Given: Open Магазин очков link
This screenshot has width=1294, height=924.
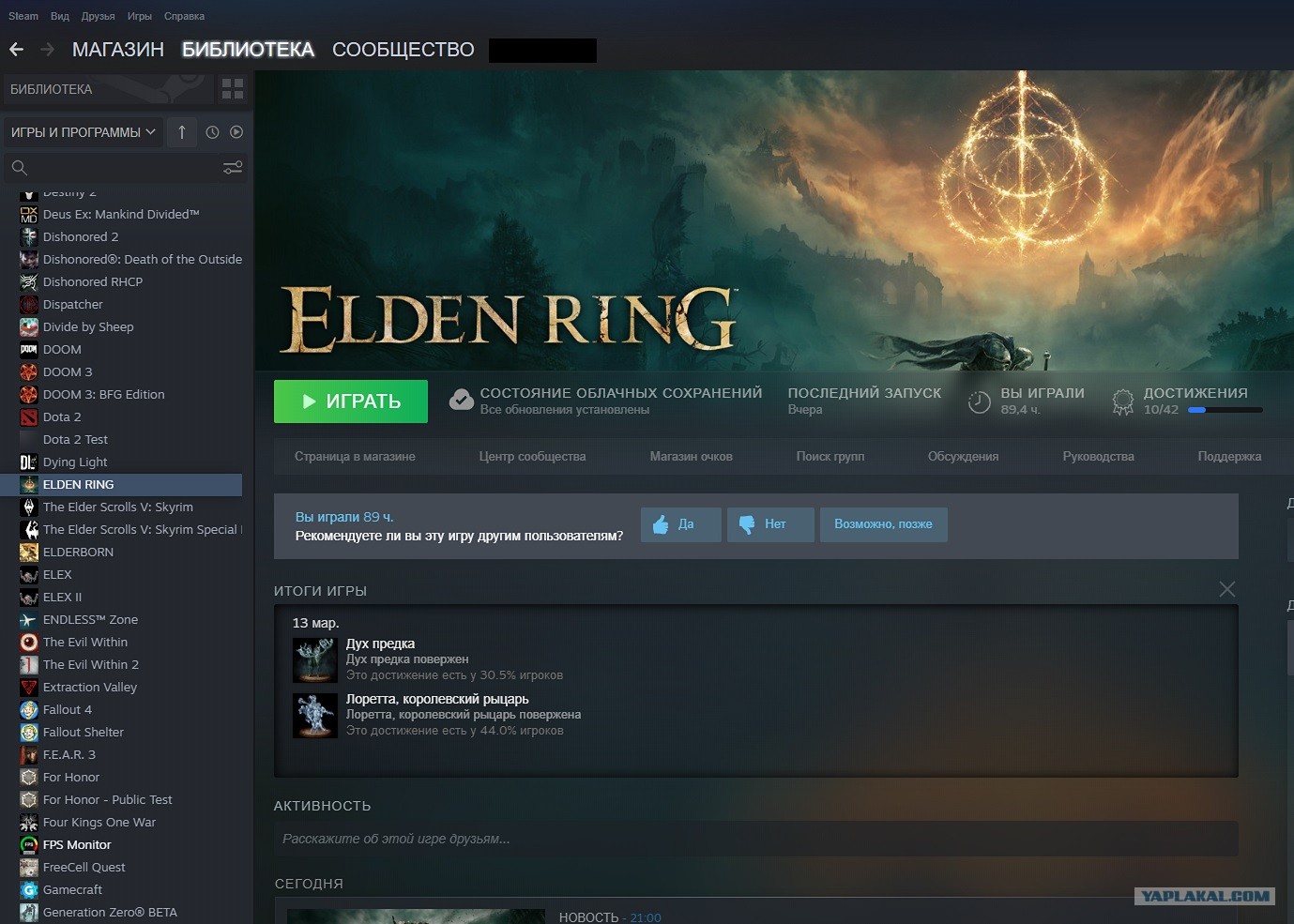Looking at the screenshot, I should pyautogui.click(x=692, y=457).
